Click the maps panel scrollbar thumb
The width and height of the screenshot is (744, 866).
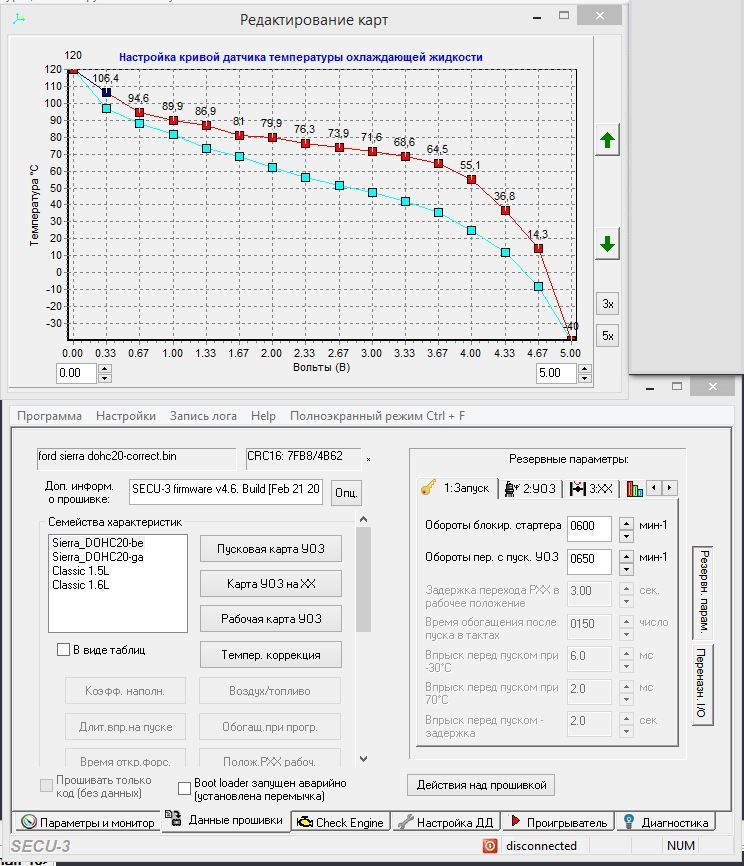pos(363,579)
